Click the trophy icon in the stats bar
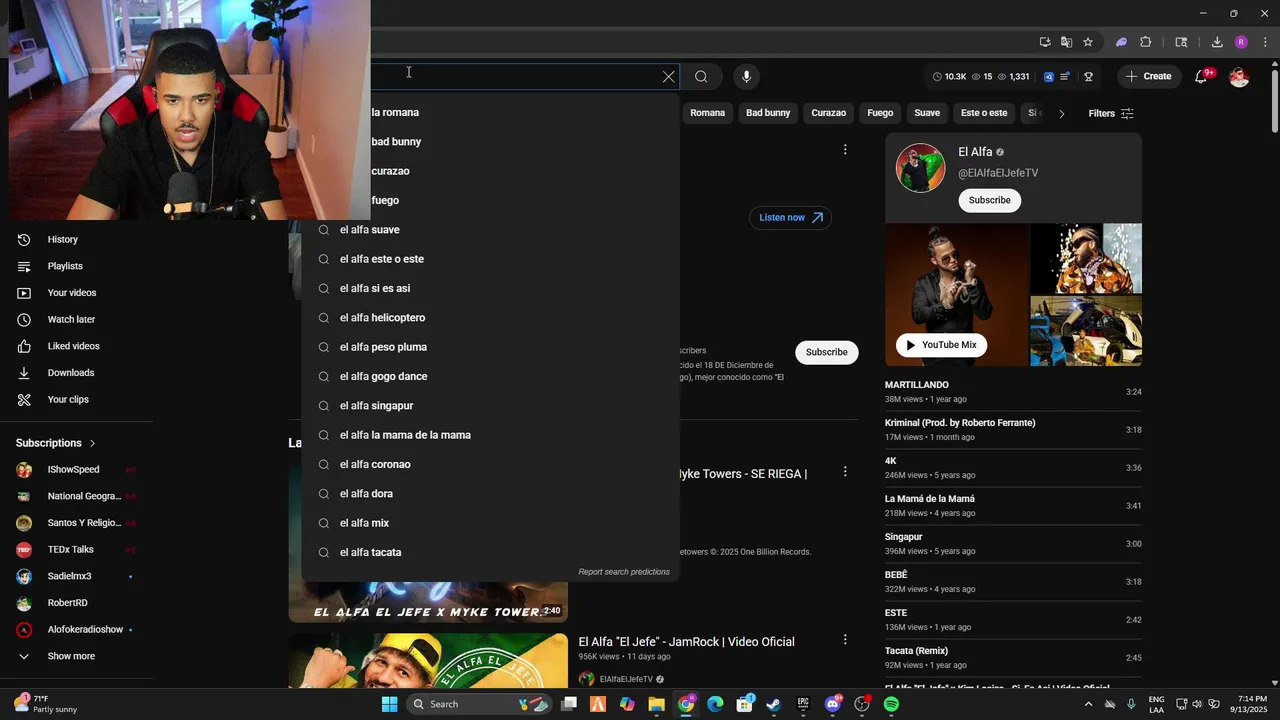 pyautogui.click(x=1088, y=77)
